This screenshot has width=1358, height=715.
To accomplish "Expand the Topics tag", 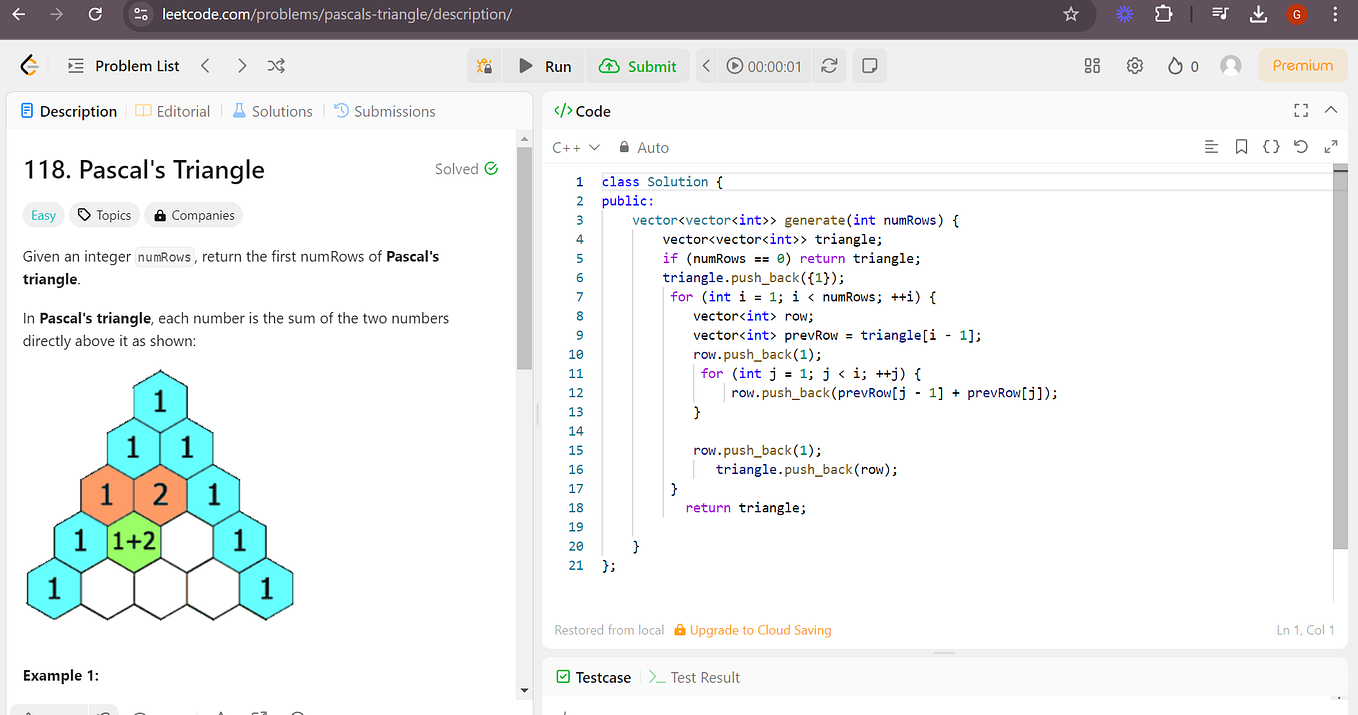I will (x=105, y=215).
